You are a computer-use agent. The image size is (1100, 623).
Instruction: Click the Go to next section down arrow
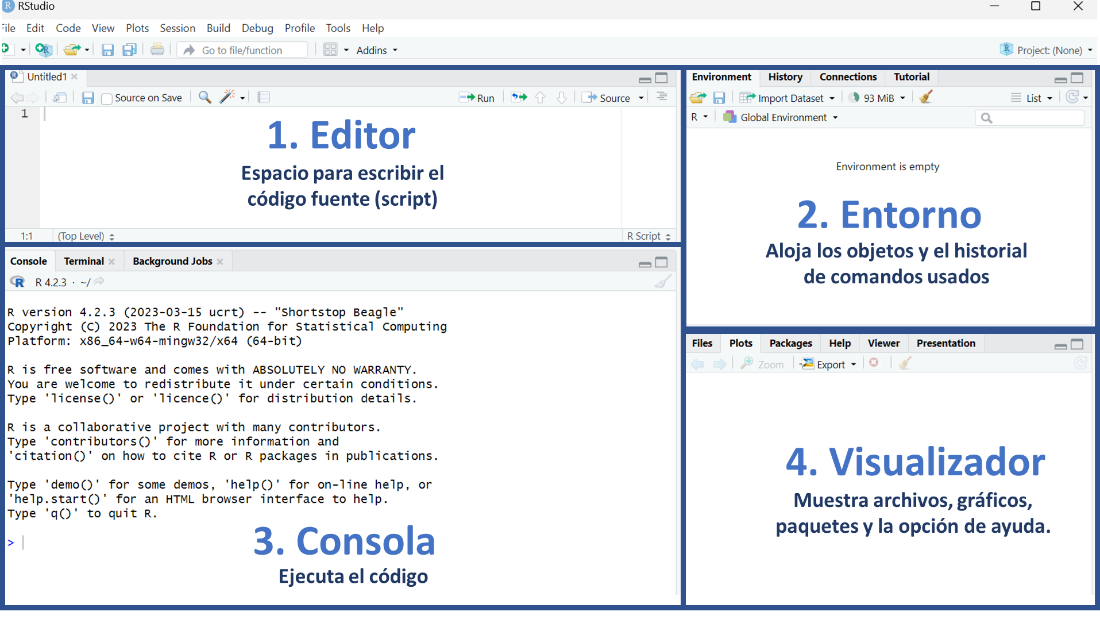point(562,98)
